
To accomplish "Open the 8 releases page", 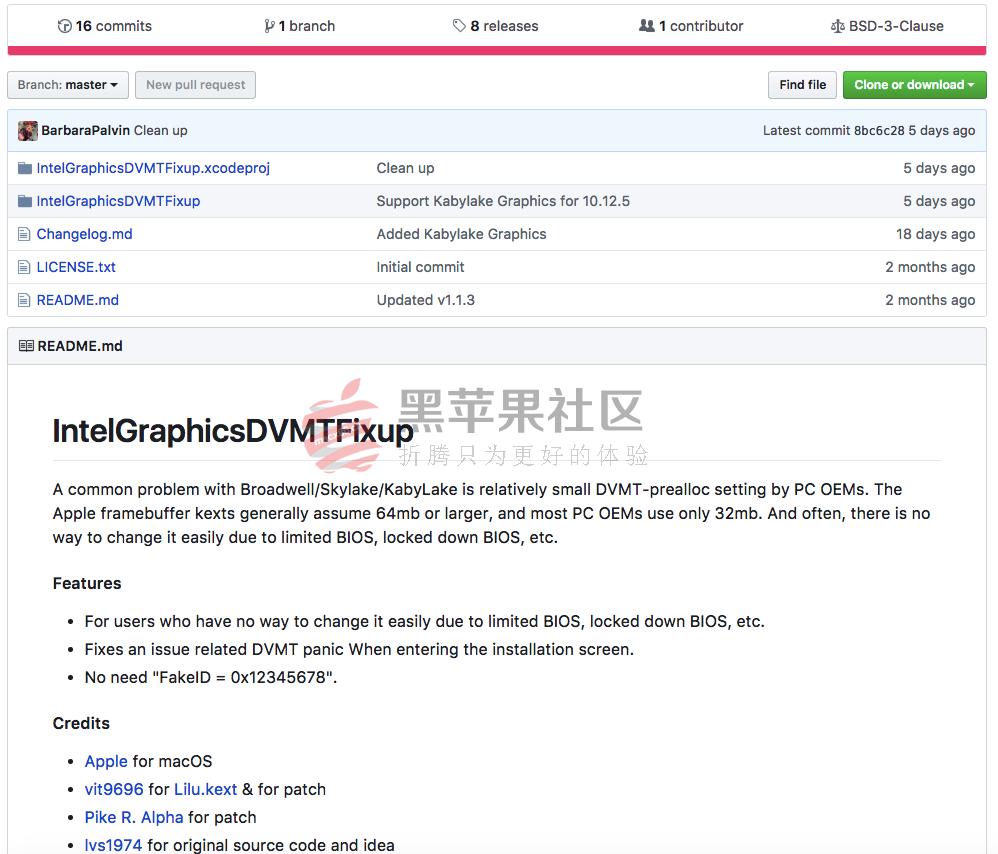I will tap(496, 26).
